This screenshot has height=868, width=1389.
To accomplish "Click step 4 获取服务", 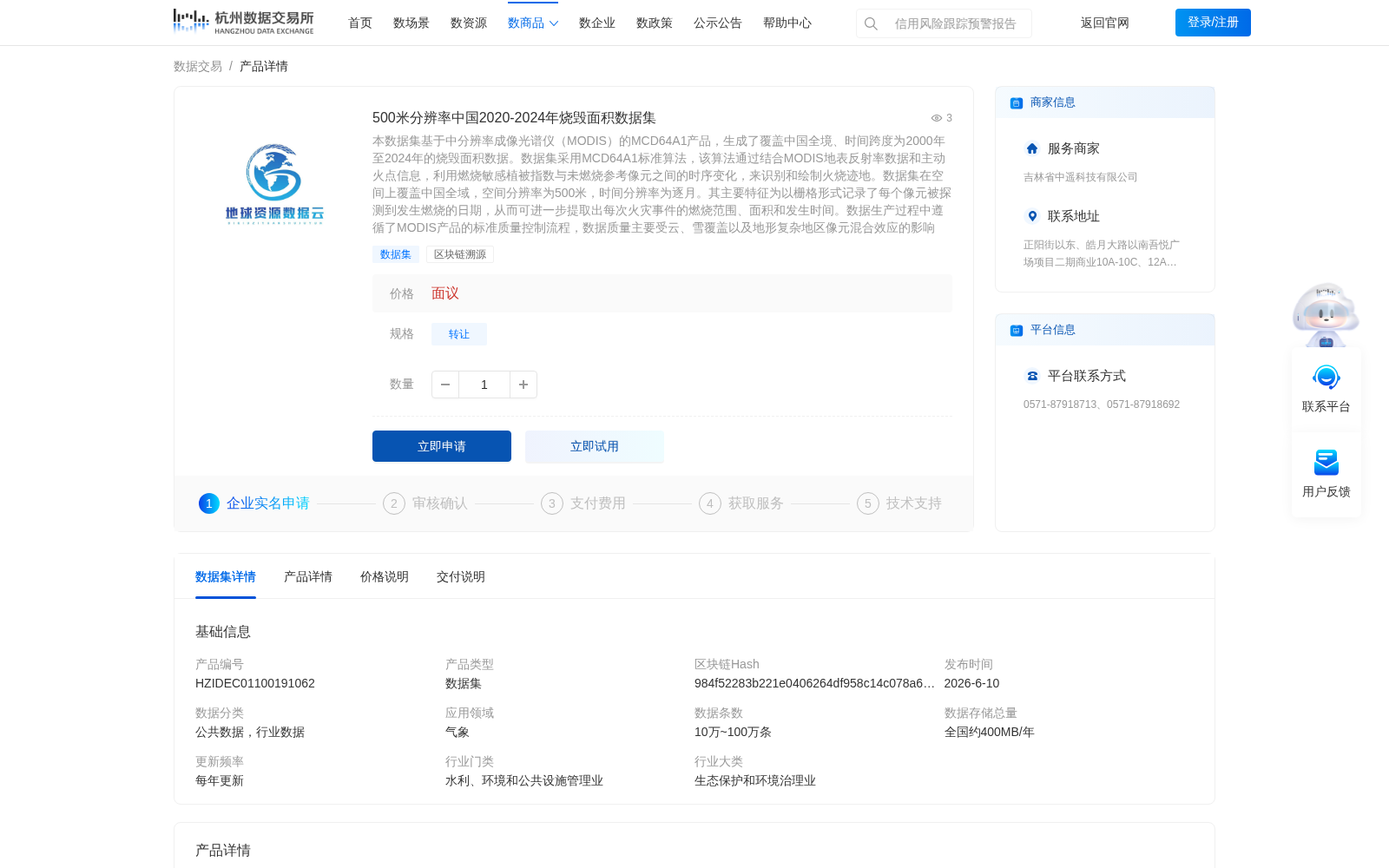I will click(x=741, y=503).
